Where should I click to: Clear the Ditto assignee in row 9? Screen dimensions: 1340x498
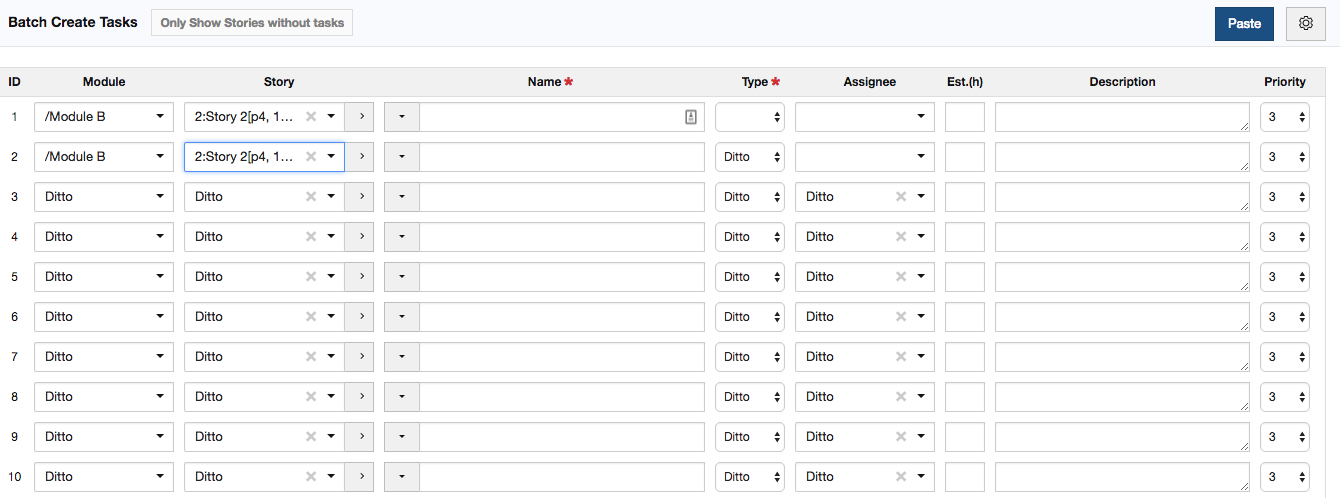point(901,436)
